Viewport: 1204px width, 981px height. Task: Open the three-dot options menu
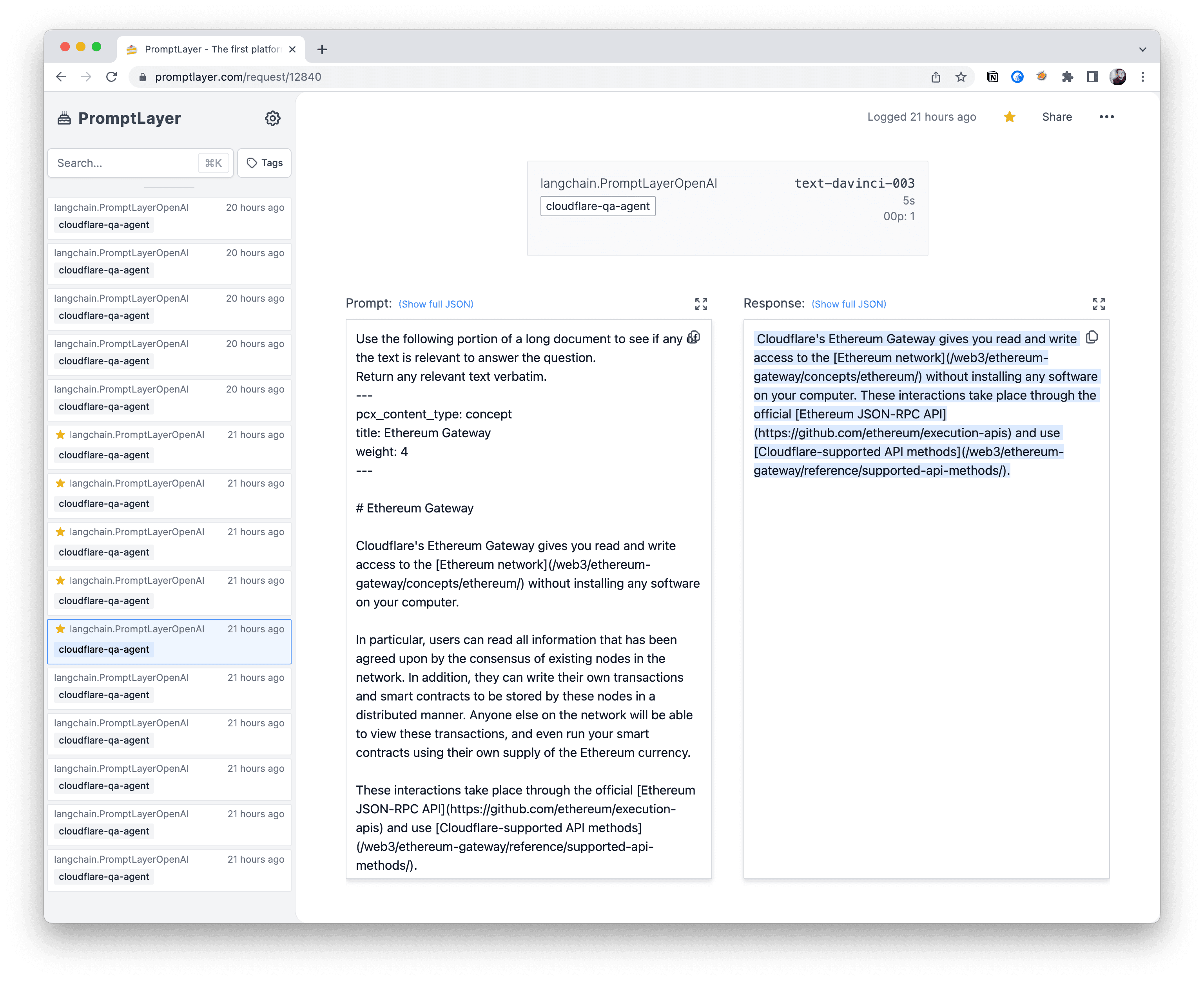1107,117
